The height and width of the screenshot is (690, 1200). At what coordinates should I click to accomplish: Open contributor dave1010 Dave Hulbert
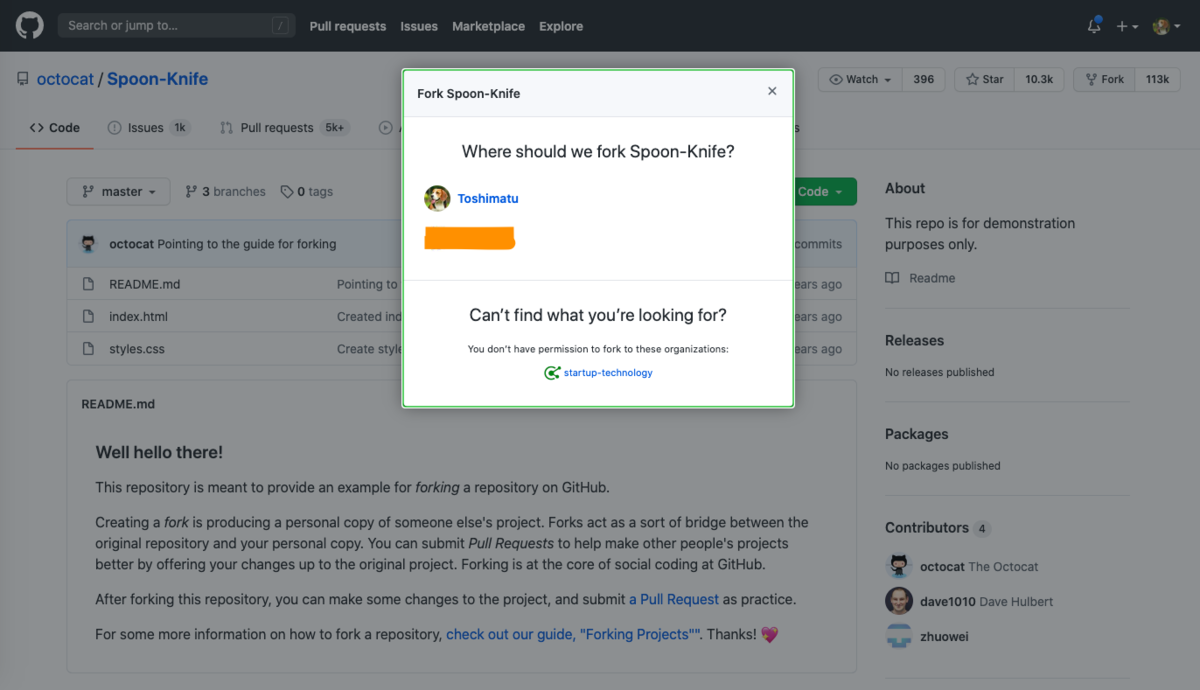click(x=986, y=602)
